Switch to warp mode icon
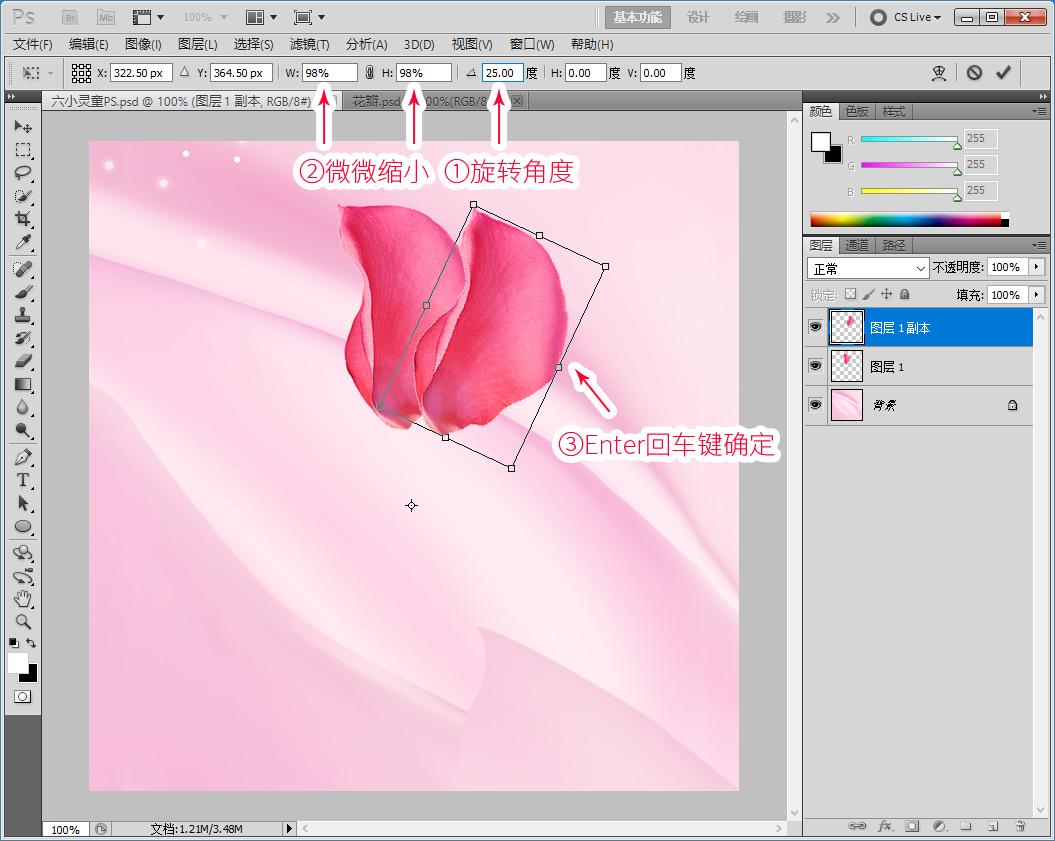Screen dimensions: 1055x841 (x=939, y=73)
